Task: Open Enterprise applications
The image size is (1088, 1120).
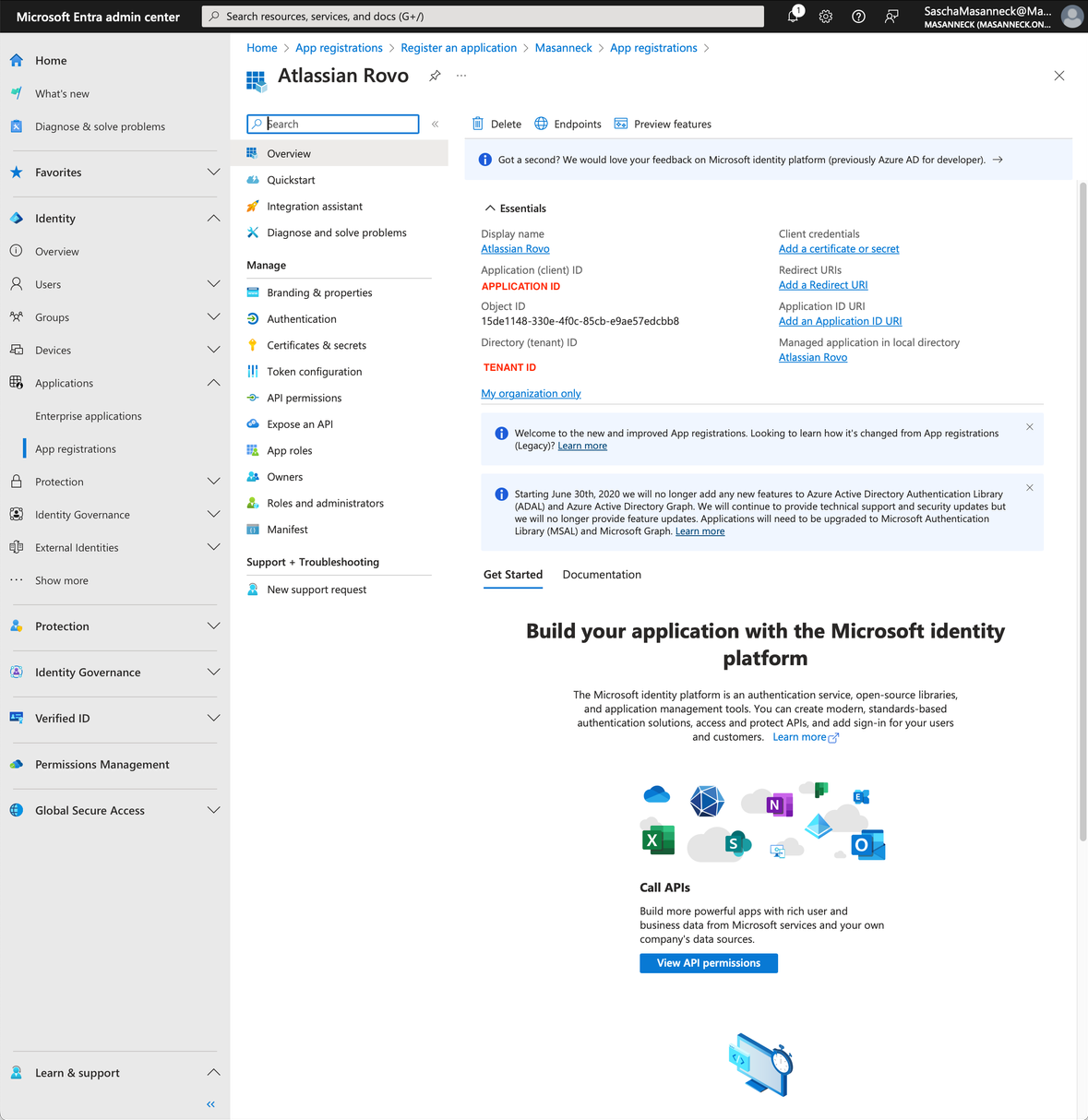Action: (89, 416)
